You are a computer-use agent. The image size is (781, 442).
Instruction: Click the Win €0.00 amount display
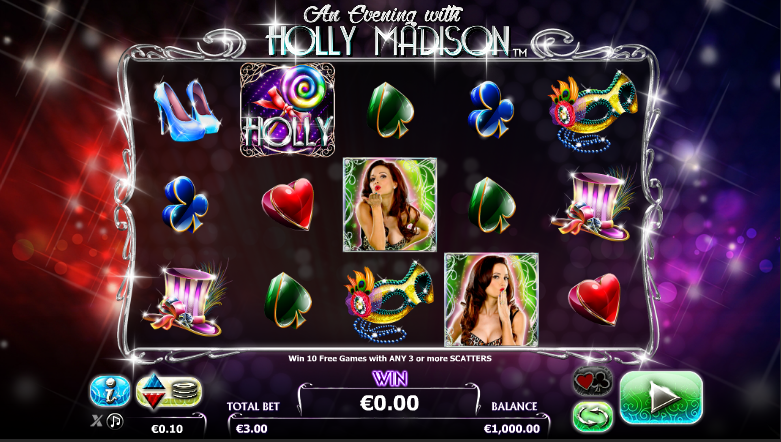(x=390, y=403)
